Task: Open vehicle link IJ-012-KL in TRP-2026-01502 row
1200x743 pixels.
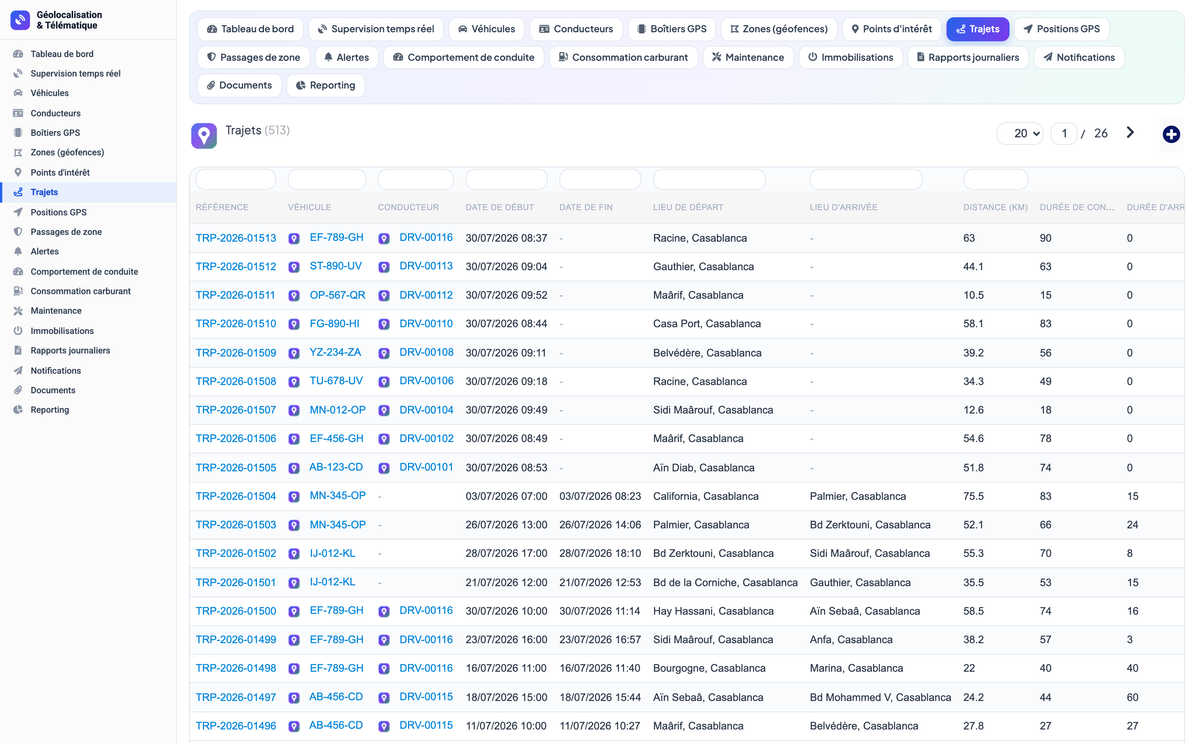Action: pyautogui.click(x=333, y=553)
